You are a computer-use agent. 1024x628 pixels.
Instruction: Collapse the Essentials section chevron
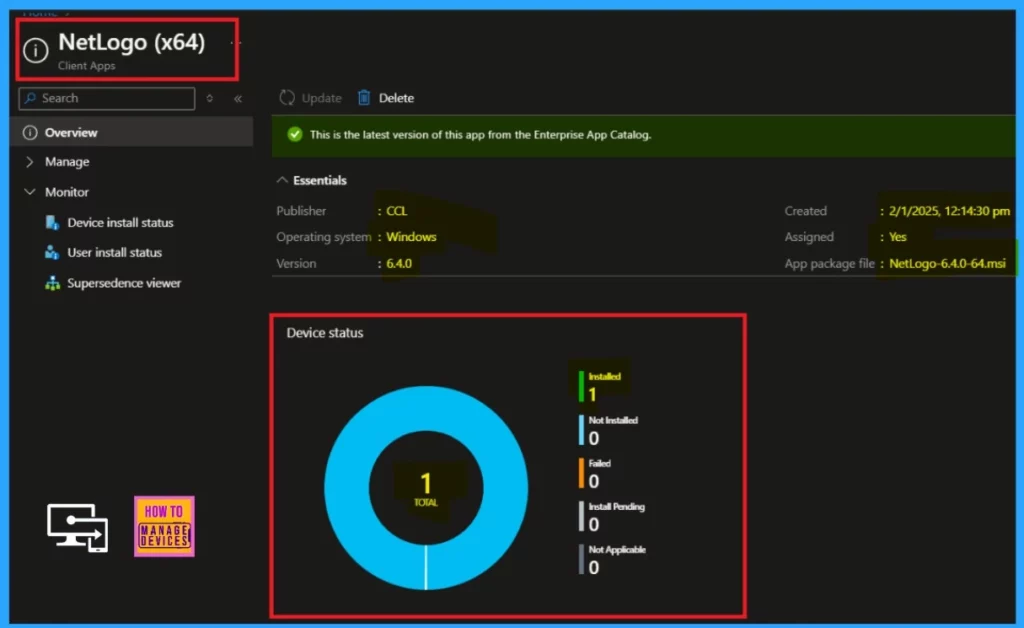pos(282,180)
